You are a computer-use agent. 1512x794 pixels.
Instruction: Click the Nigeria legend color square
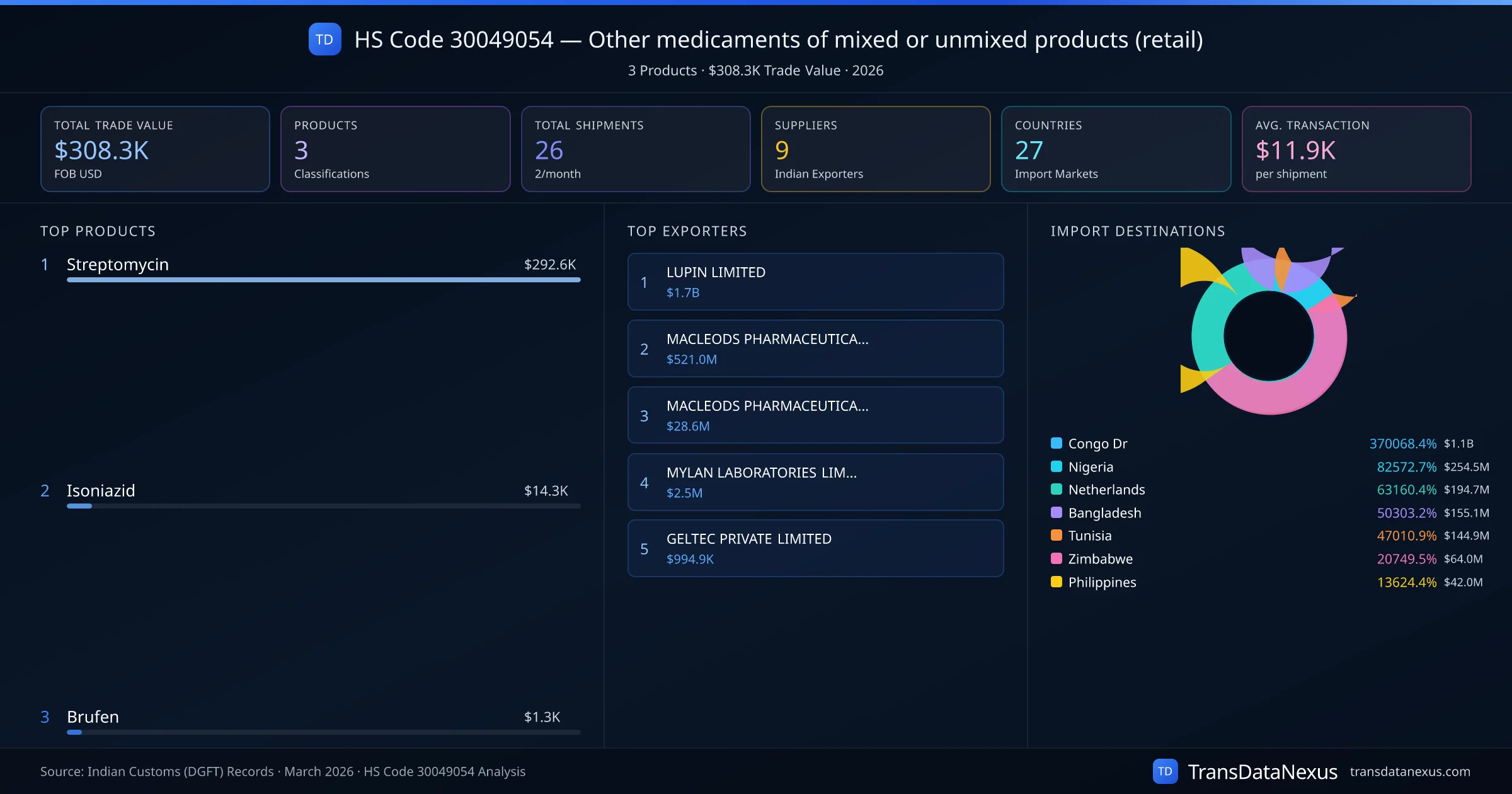[x=1057, y=466]
